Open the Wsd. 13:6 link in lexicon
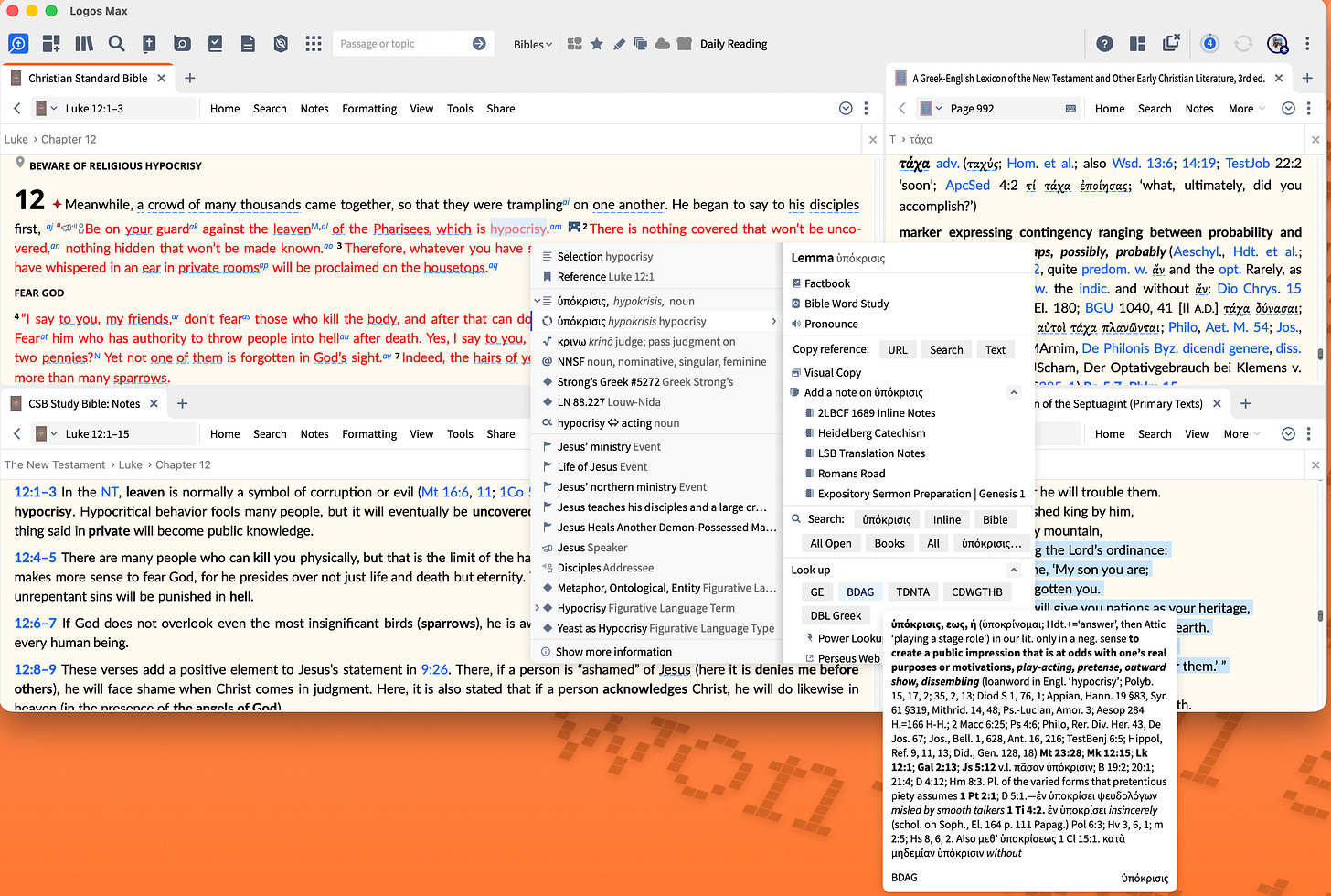The image size is (1331, 896). click(x=1143, y=163)
